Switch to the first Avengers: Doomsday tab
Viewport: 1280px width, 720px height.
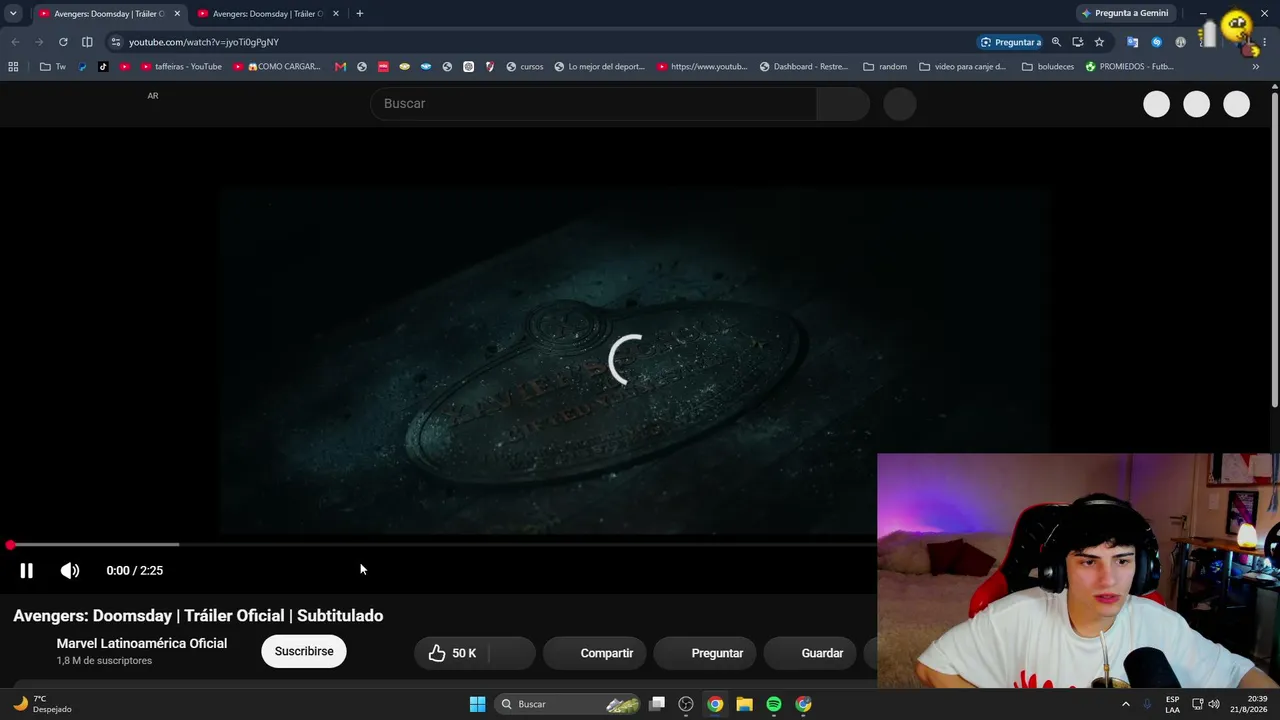tap(109, 14)
